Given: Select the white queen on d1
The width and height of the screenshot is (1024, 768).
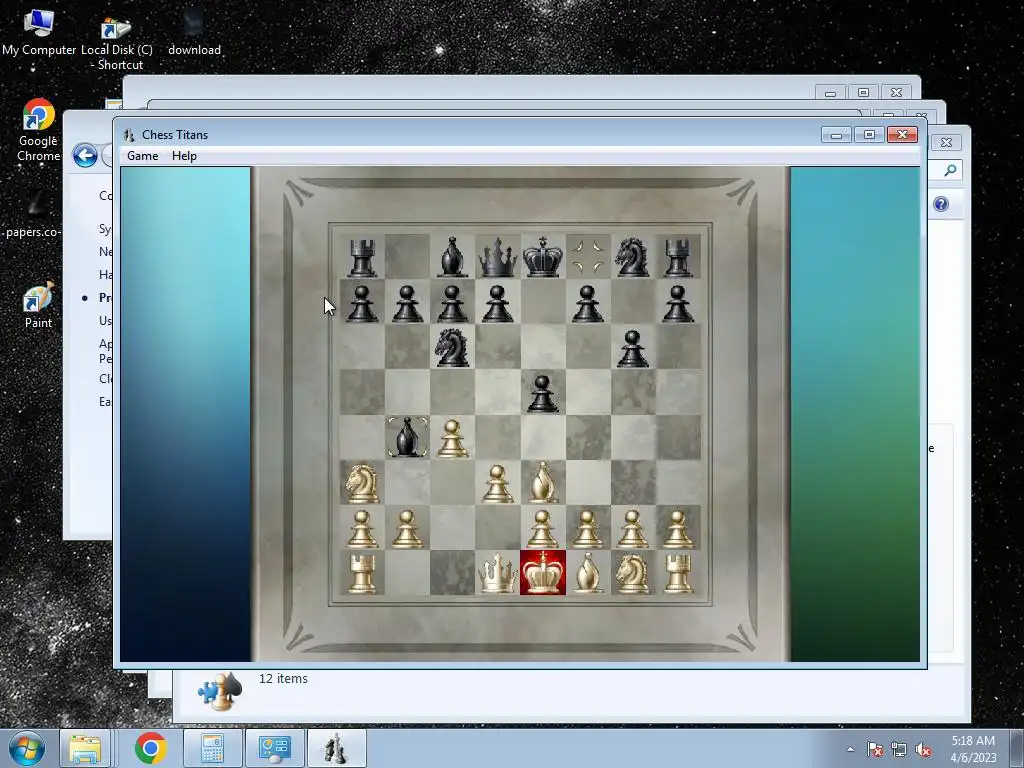Looking at the screenshot, I should (498, 573).
